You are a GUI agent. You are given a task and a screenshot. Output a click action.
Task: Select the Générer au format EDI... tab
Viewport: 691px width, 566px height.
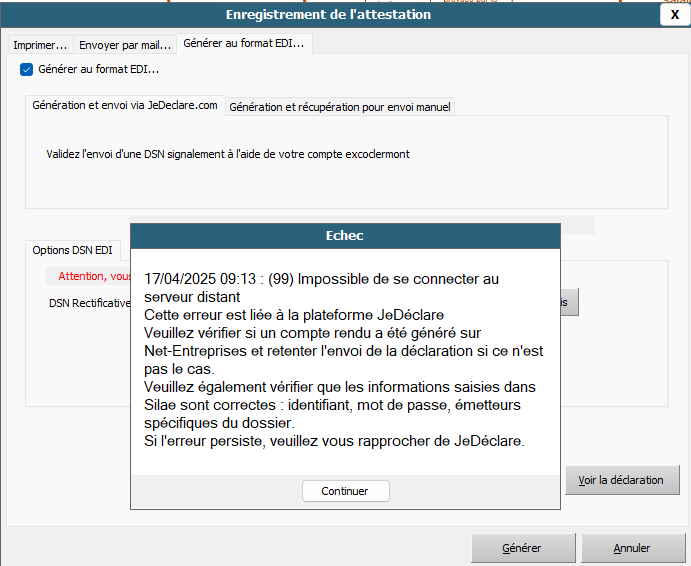click(244, 43)
